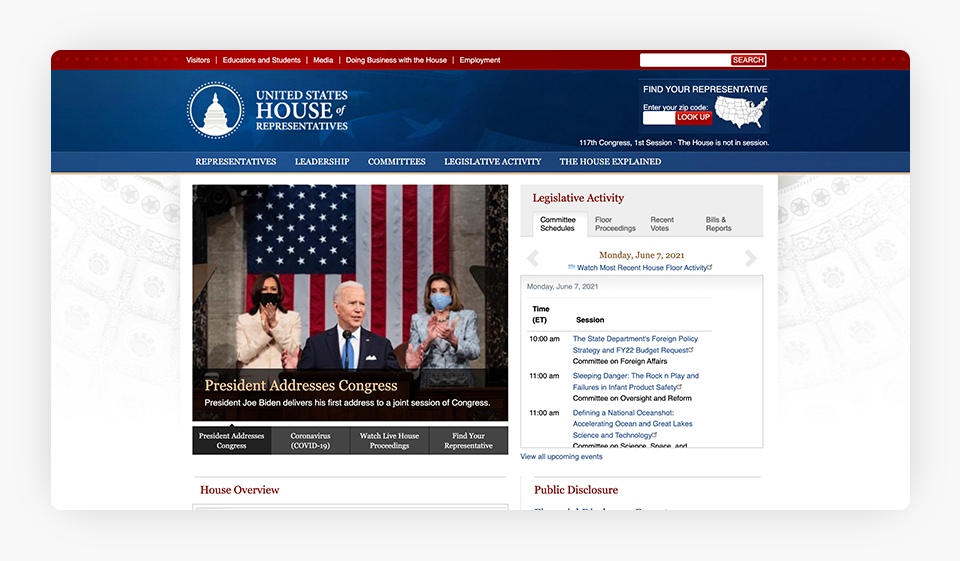960x561 pixels.
Task: Click the United States map icon
Action: pos(741,111)
